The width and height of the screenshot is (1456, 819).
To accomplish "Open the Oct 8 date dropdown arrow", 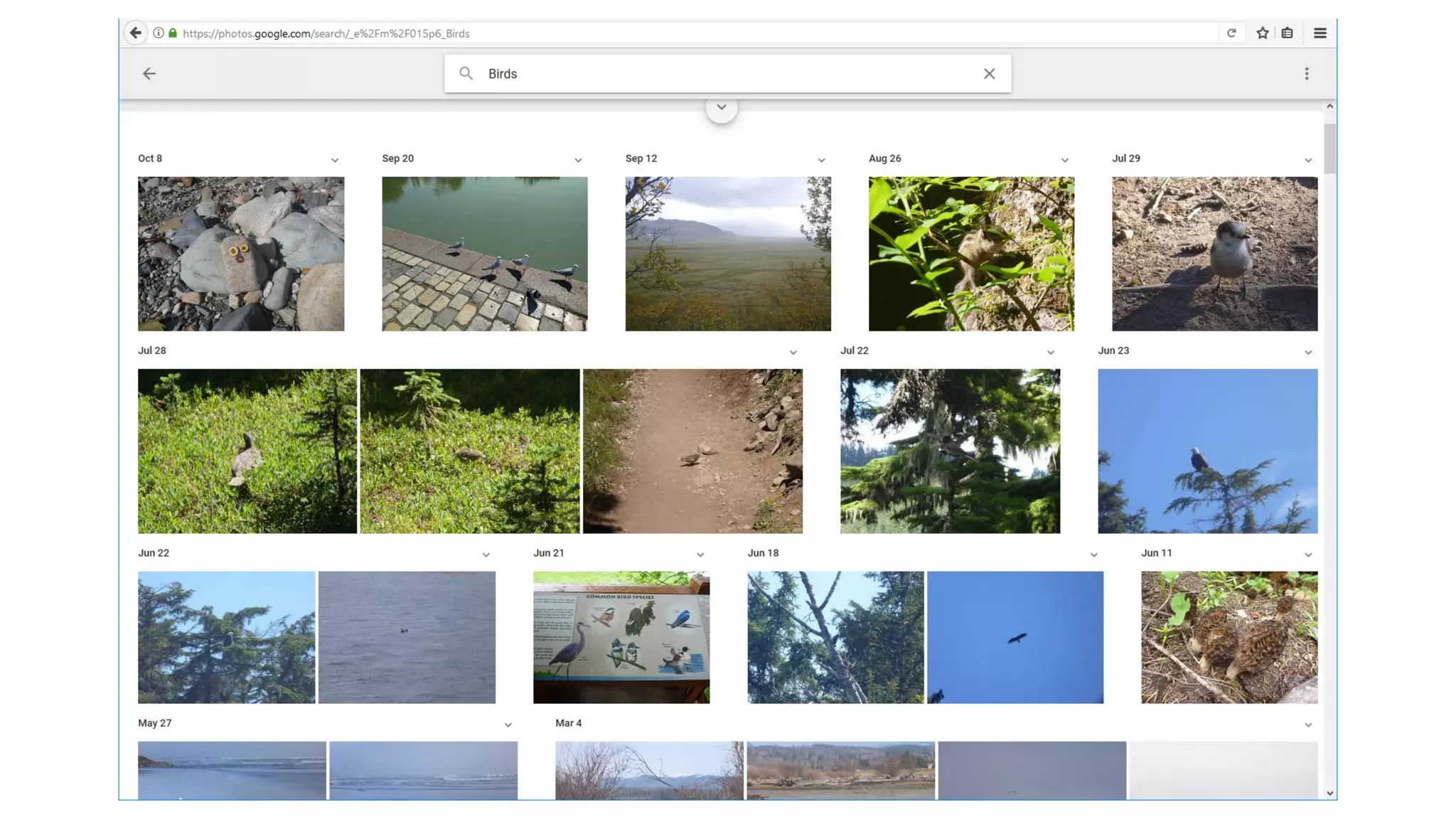I will point(334,160).
